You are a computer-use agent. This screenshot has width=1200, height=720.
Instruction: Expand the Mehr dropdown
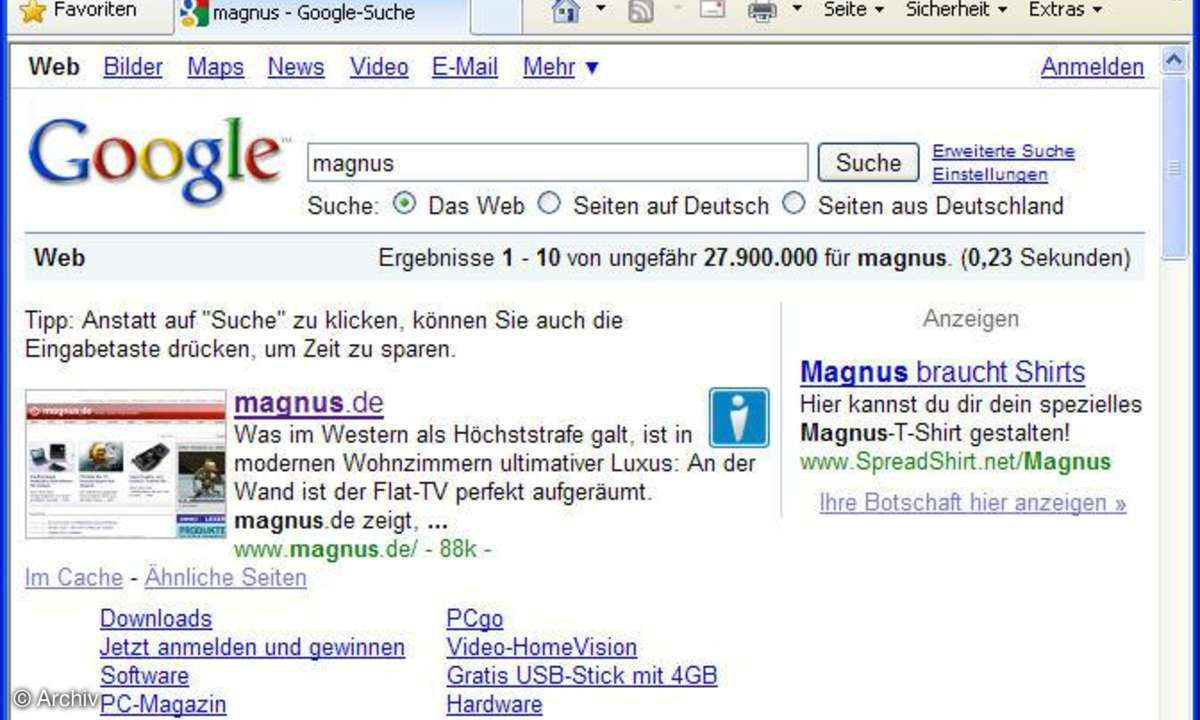[561, 67]
